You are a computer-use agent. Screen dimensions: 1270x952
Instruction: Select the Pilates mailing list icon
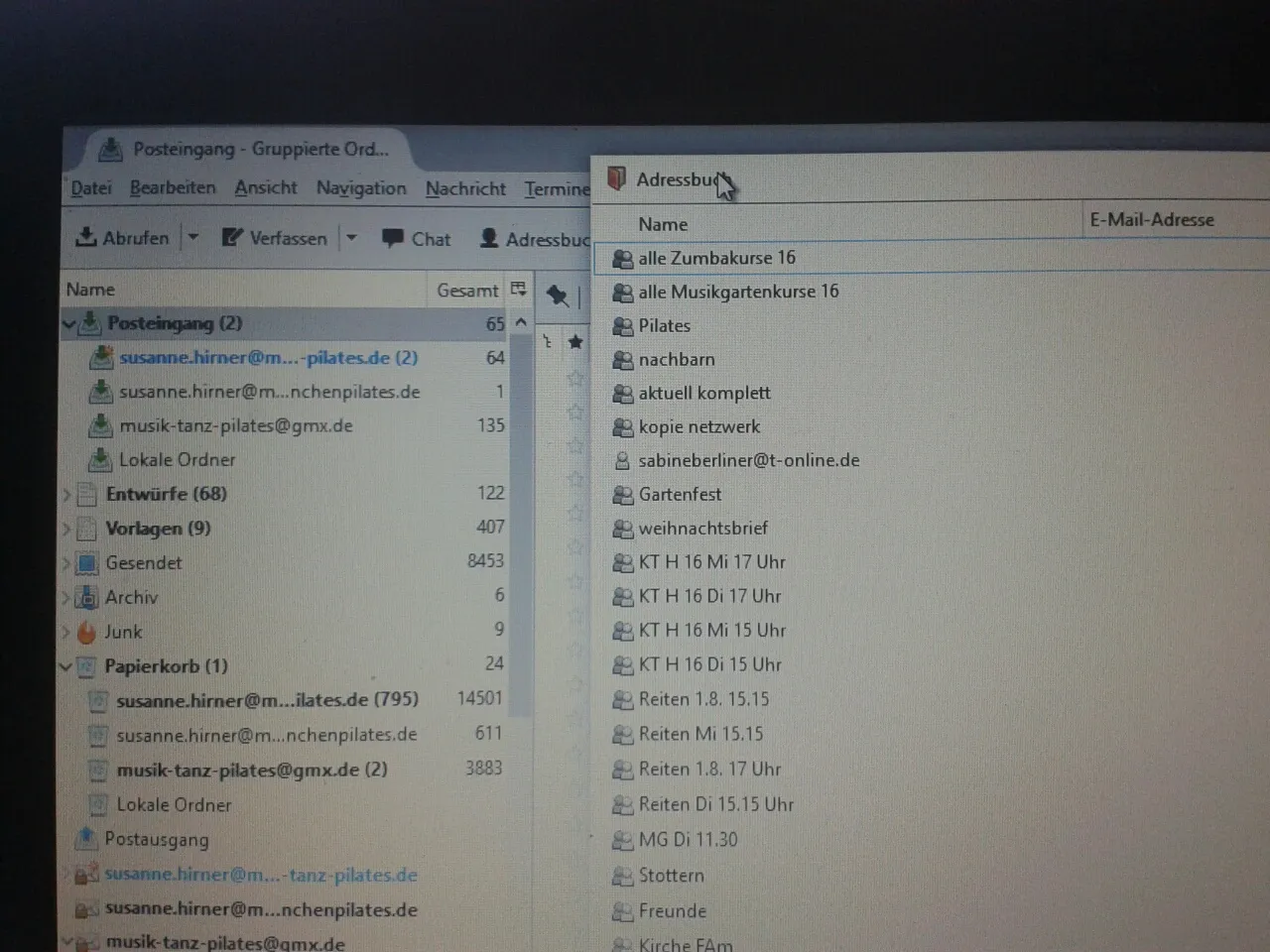click(x=622, y=326)
